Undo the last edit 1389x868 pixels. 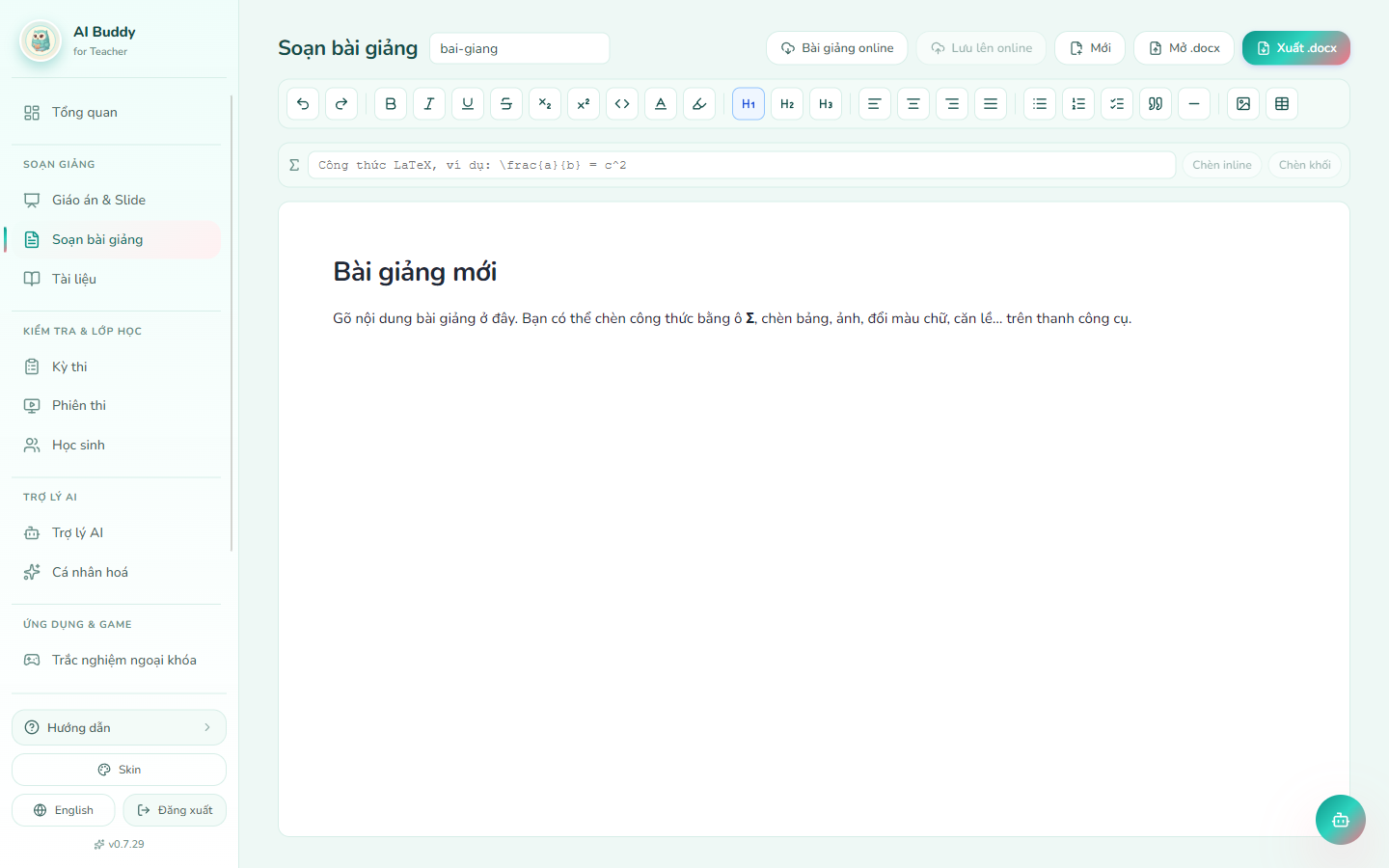point(303,104)
